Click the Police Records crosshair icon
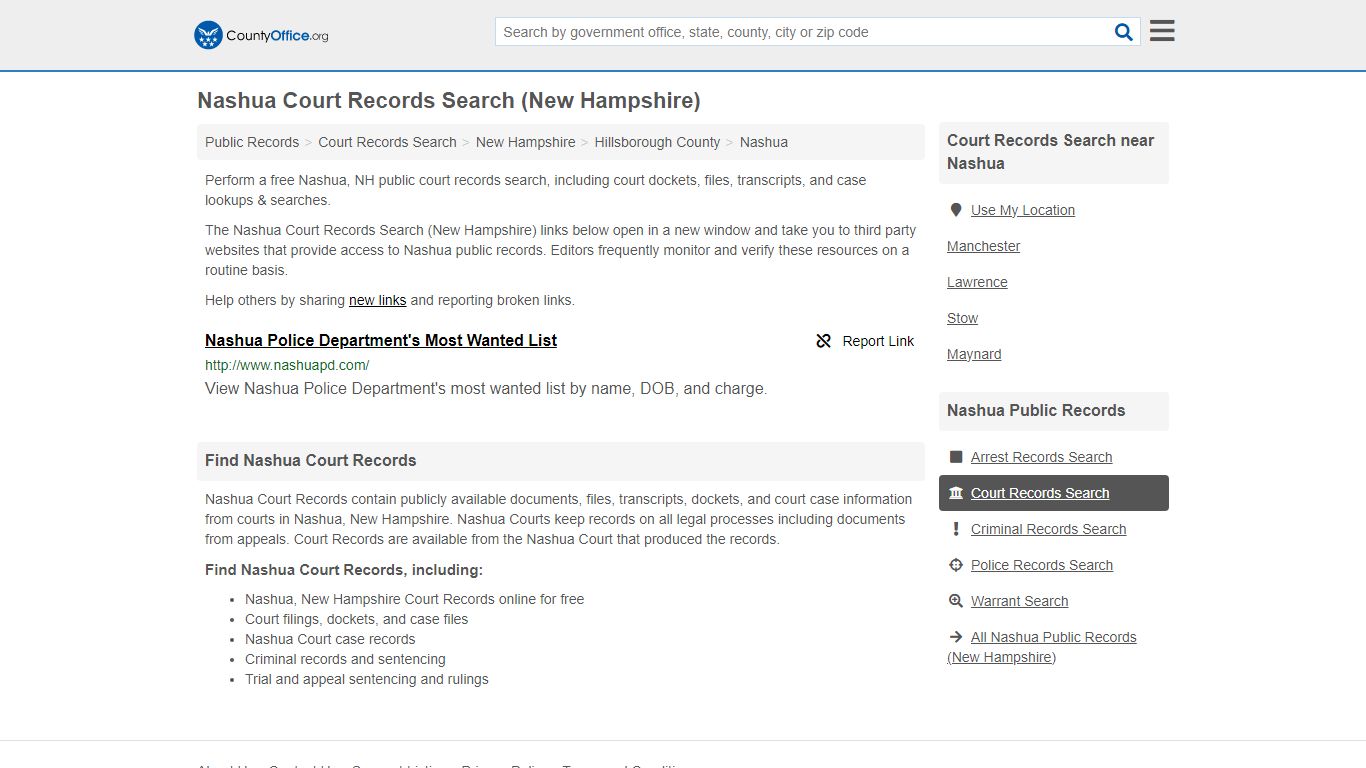1366x768 pixels. (956, 565)
